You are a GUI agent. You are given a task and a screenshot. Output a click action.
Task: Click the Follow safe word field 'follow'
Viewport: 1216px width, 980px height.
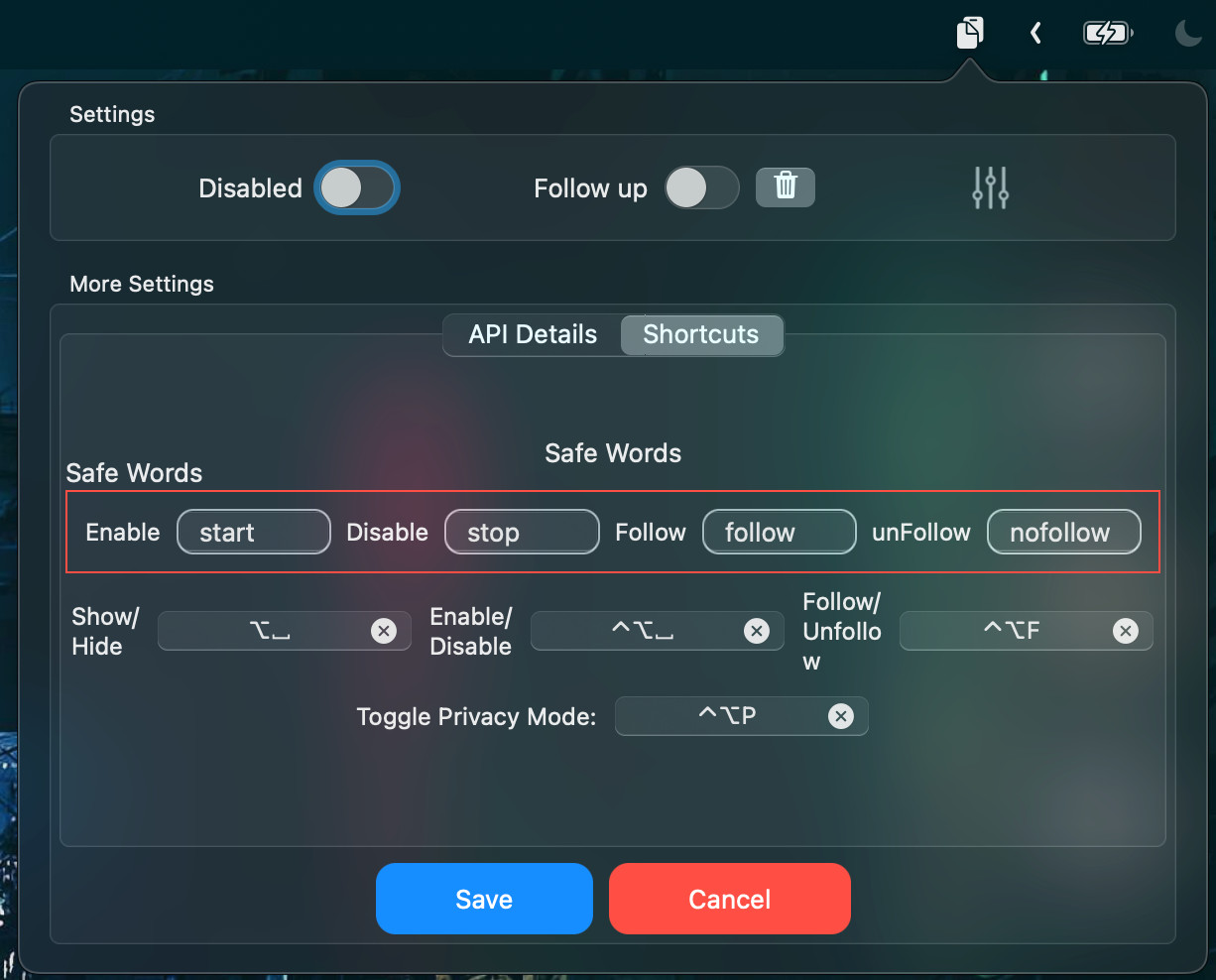click(x=780, y=532)
